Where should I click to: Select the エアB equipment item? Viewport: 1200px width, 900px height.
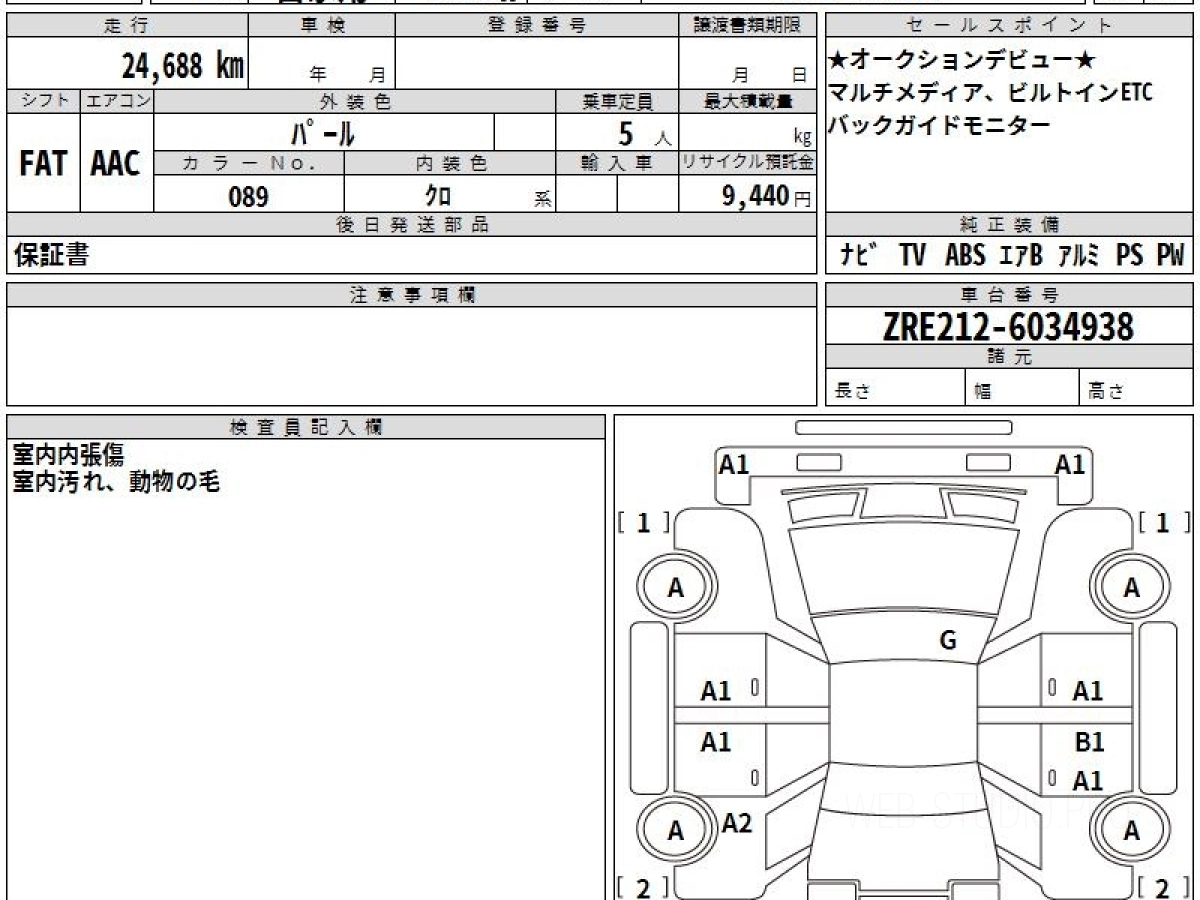(1021, 256)
